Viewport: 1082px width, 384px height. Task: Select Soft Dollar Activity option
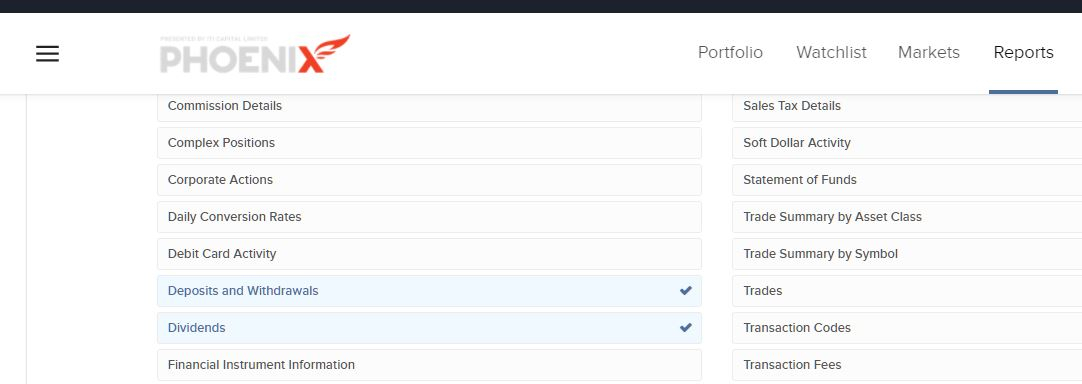(x=907, y=143)
